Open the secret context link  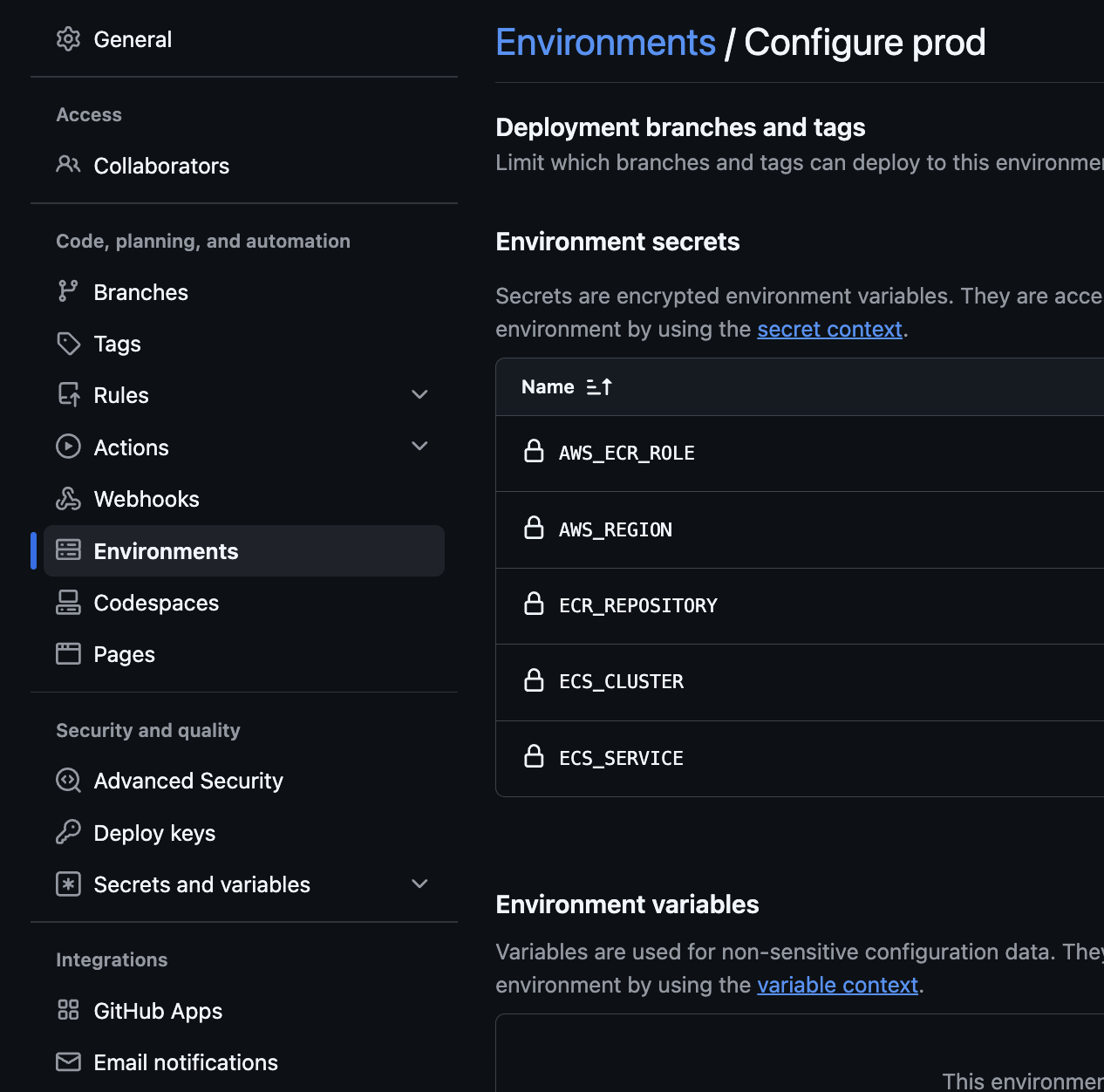(x=829, y=329)
